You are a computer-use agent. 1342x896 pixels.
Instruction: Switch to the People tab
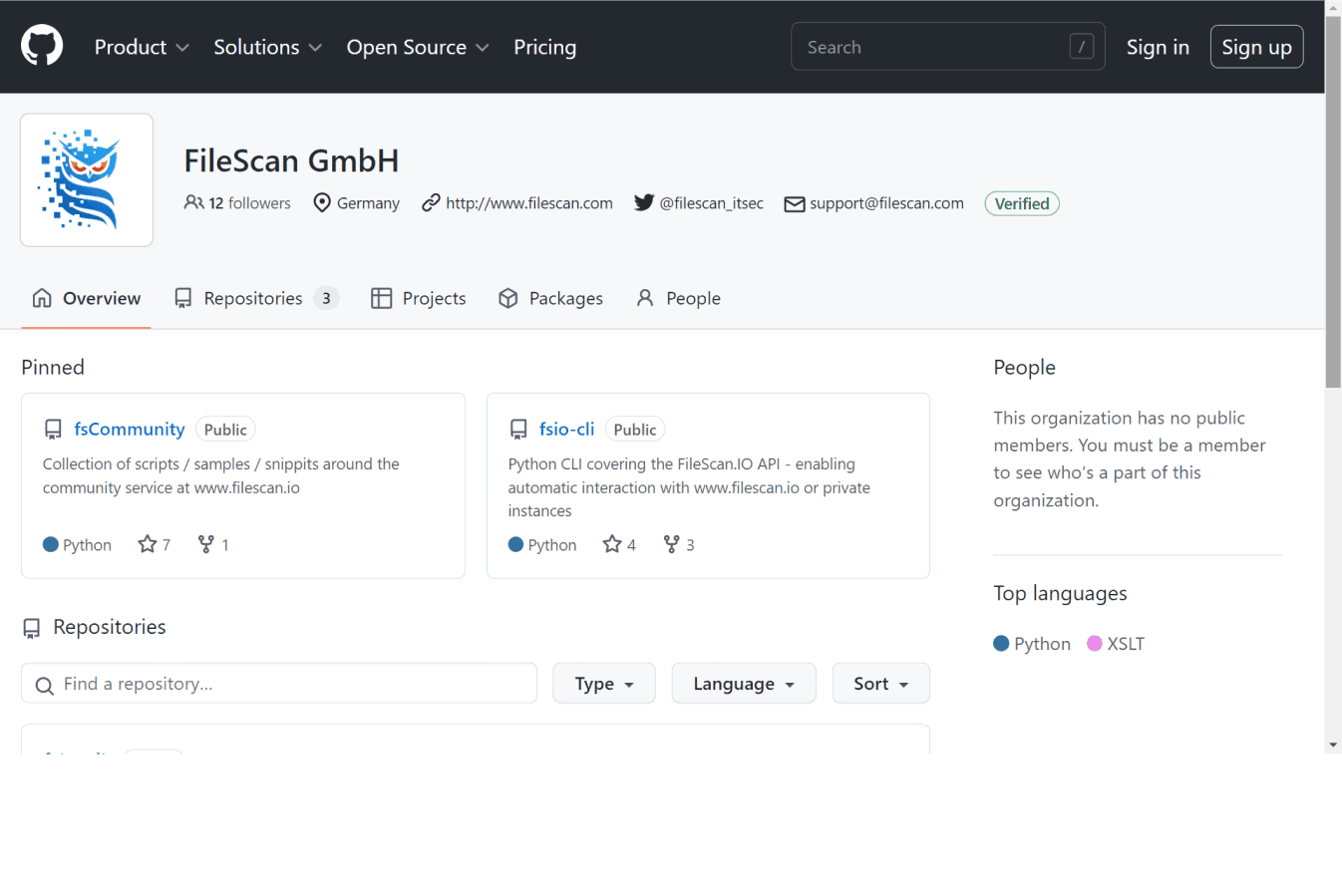point(678,298)
